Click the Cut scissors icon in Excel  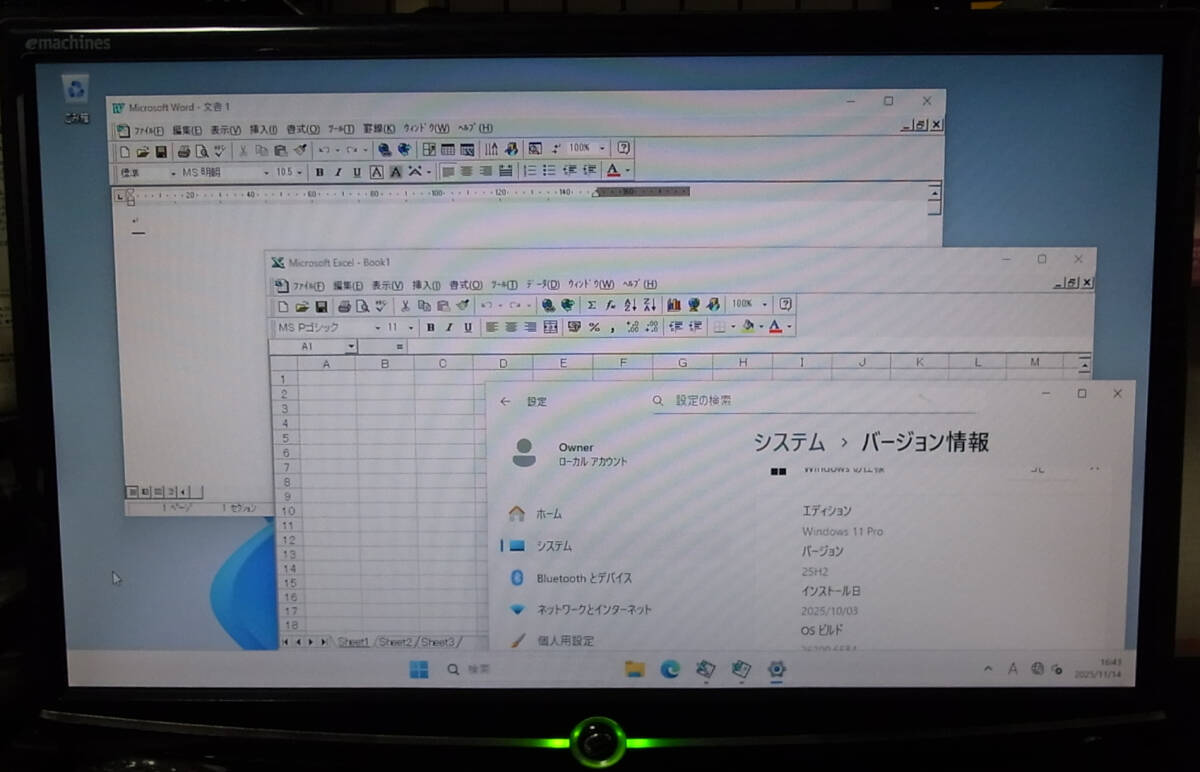(405, 306)
